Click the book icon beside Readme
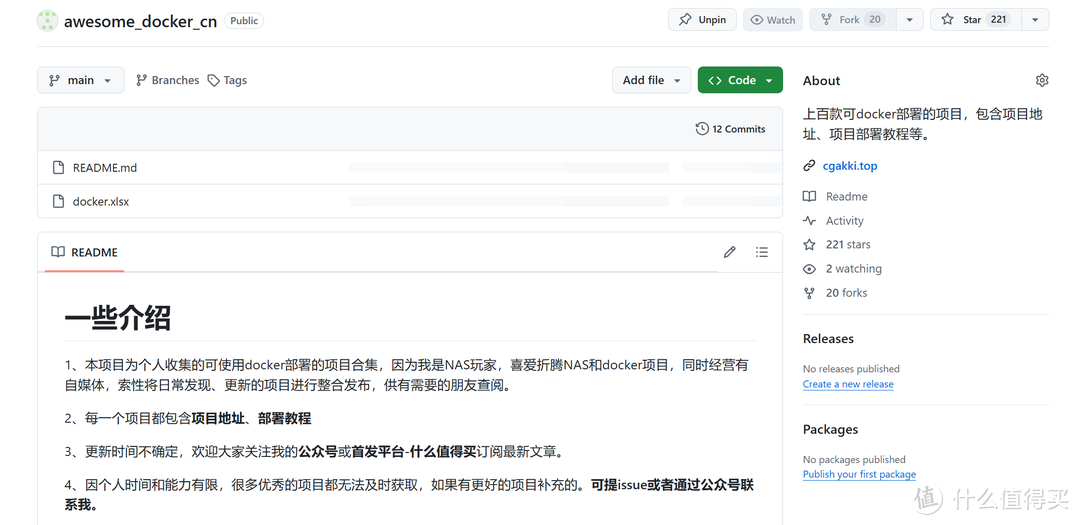1080x525 pixels. click(x=809, y=196)
